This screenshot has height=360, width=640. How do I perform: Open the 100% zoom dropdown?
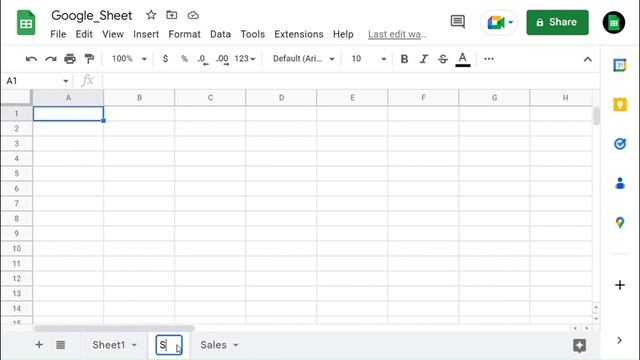[129, 59]
